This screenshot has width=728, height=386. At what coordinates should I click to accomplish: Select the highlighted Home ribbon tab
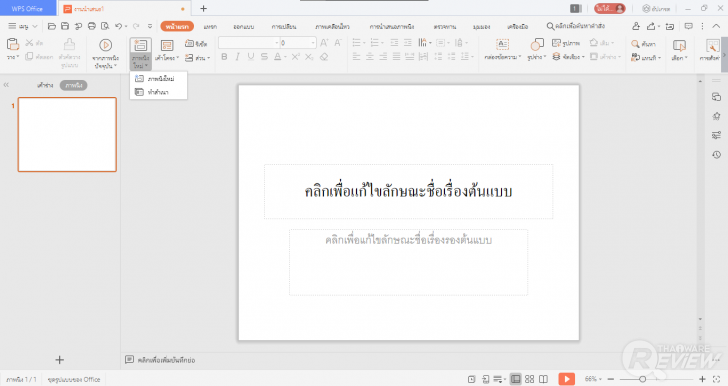point(177,26)
